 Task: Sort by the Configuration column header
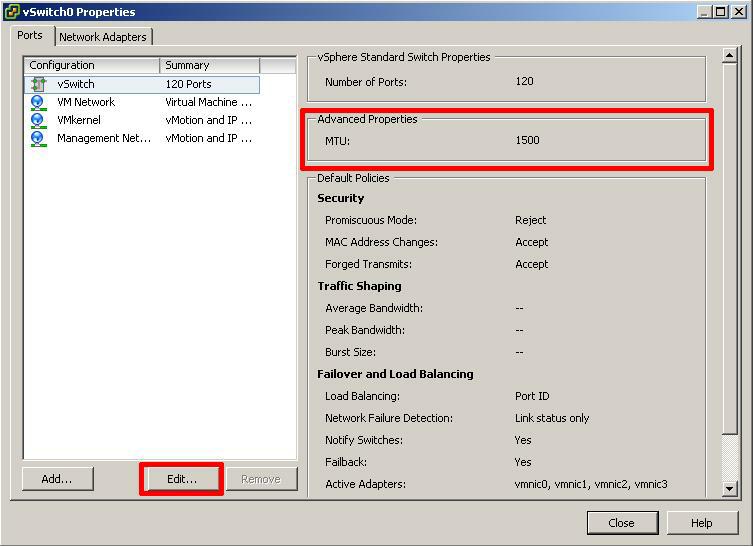pos(92,65)
